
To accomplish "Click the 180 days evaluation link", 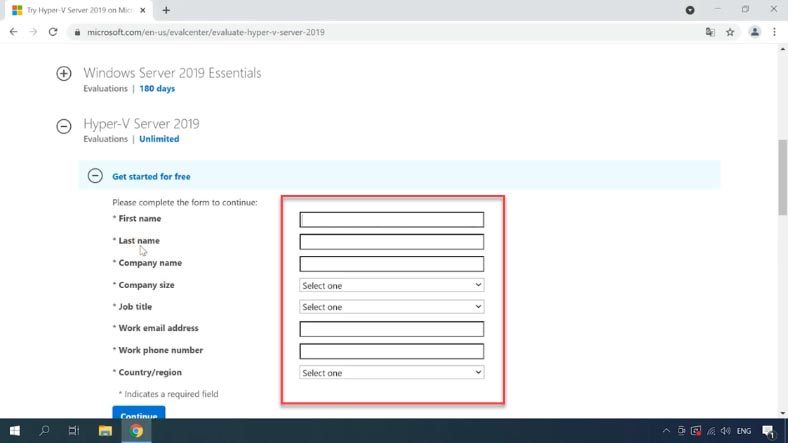I will tap(157, 88).
